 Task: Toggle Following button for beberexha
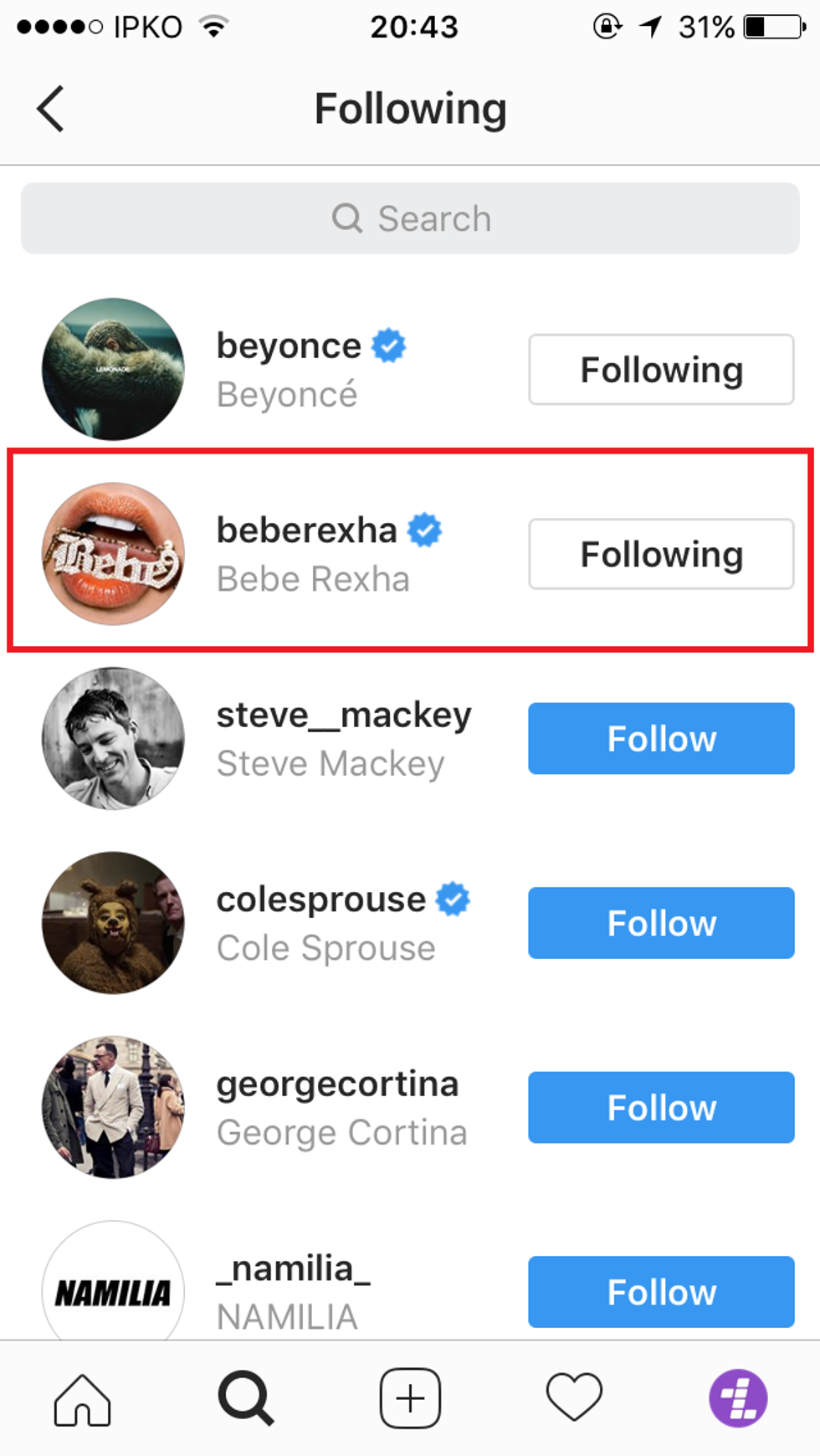point(661,554)
